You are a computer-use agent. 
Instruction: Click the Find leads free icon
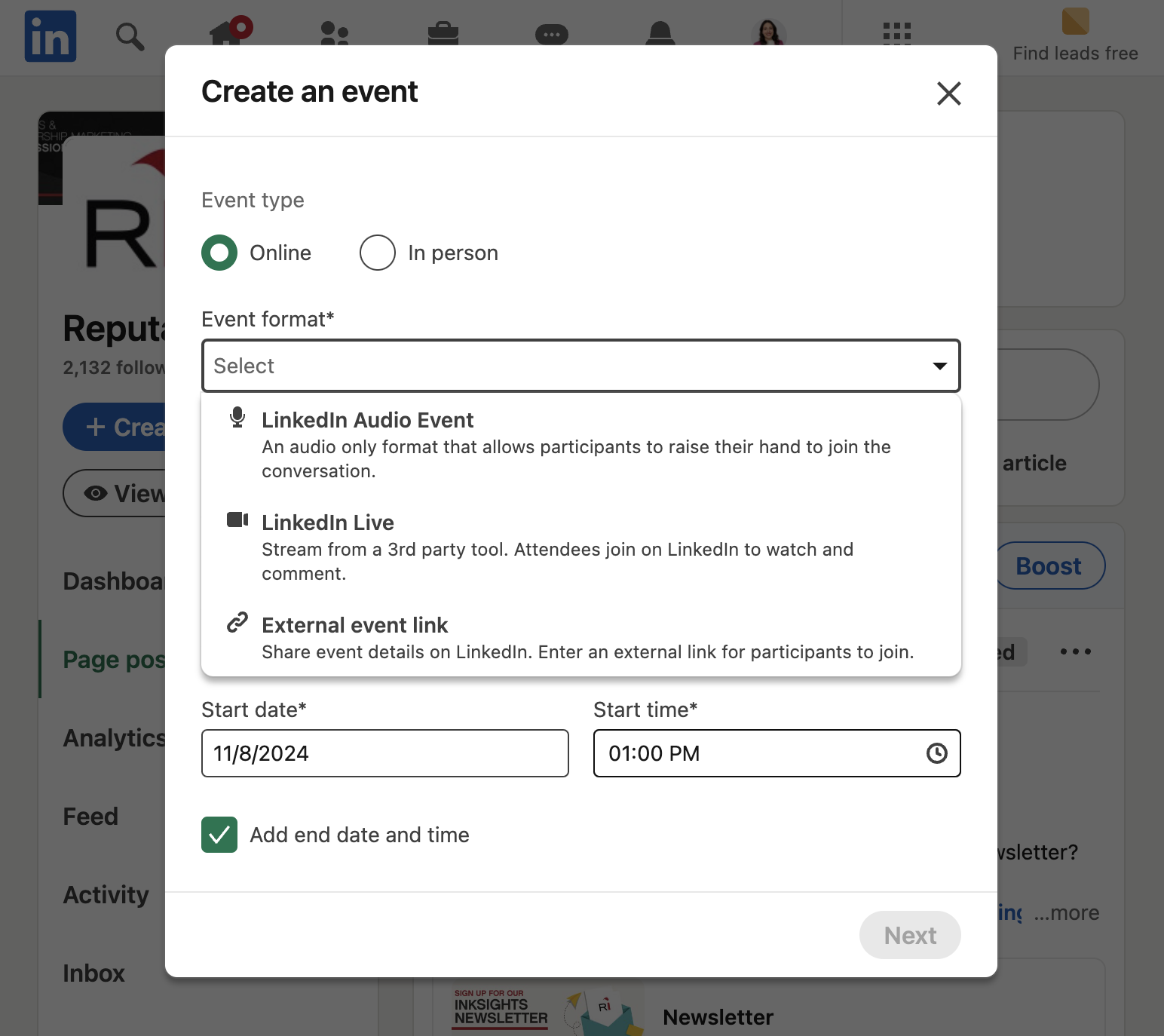pos(1076,22)
